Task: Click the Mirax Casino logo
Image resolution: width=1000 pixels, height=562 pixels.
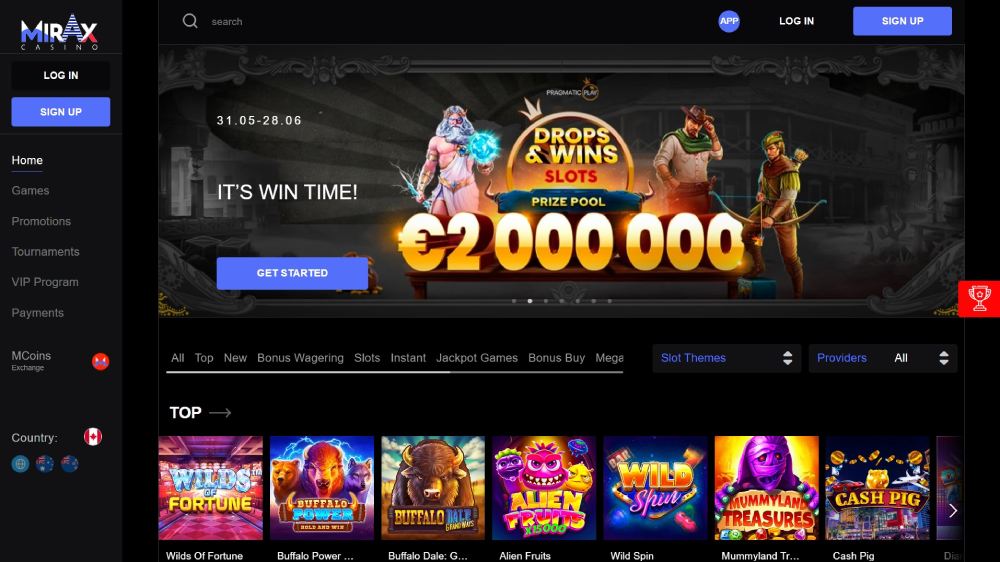Action: coord(59,32)
